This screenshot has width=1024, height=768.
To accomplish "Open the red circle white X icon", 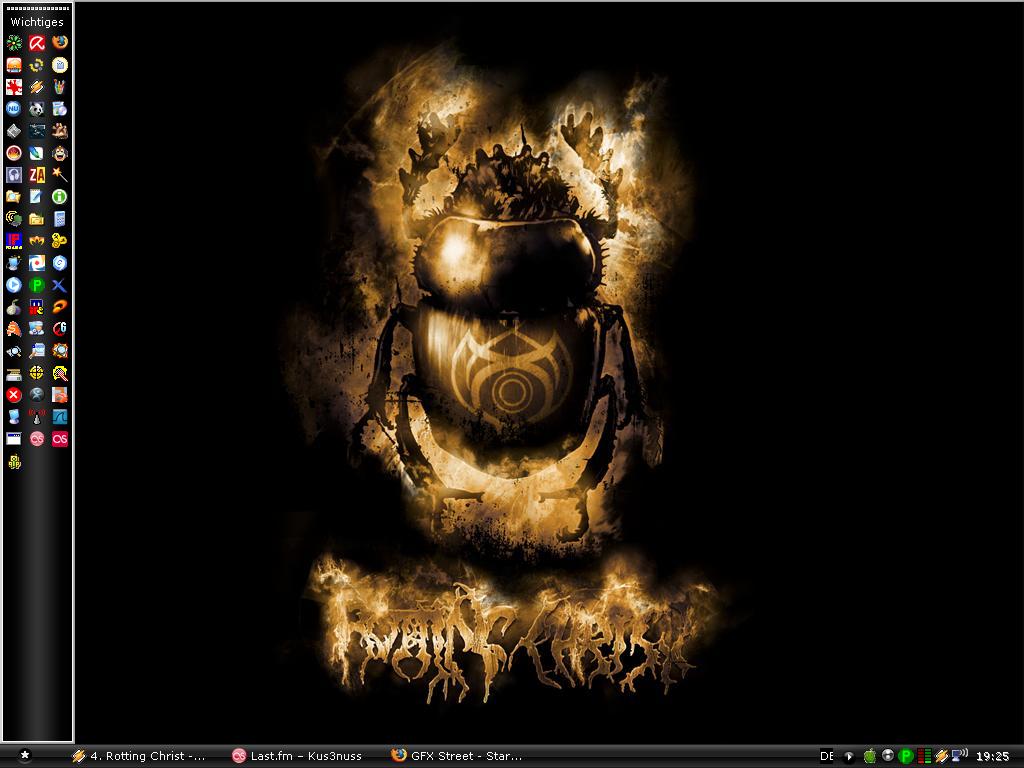I will click(14, 395).
